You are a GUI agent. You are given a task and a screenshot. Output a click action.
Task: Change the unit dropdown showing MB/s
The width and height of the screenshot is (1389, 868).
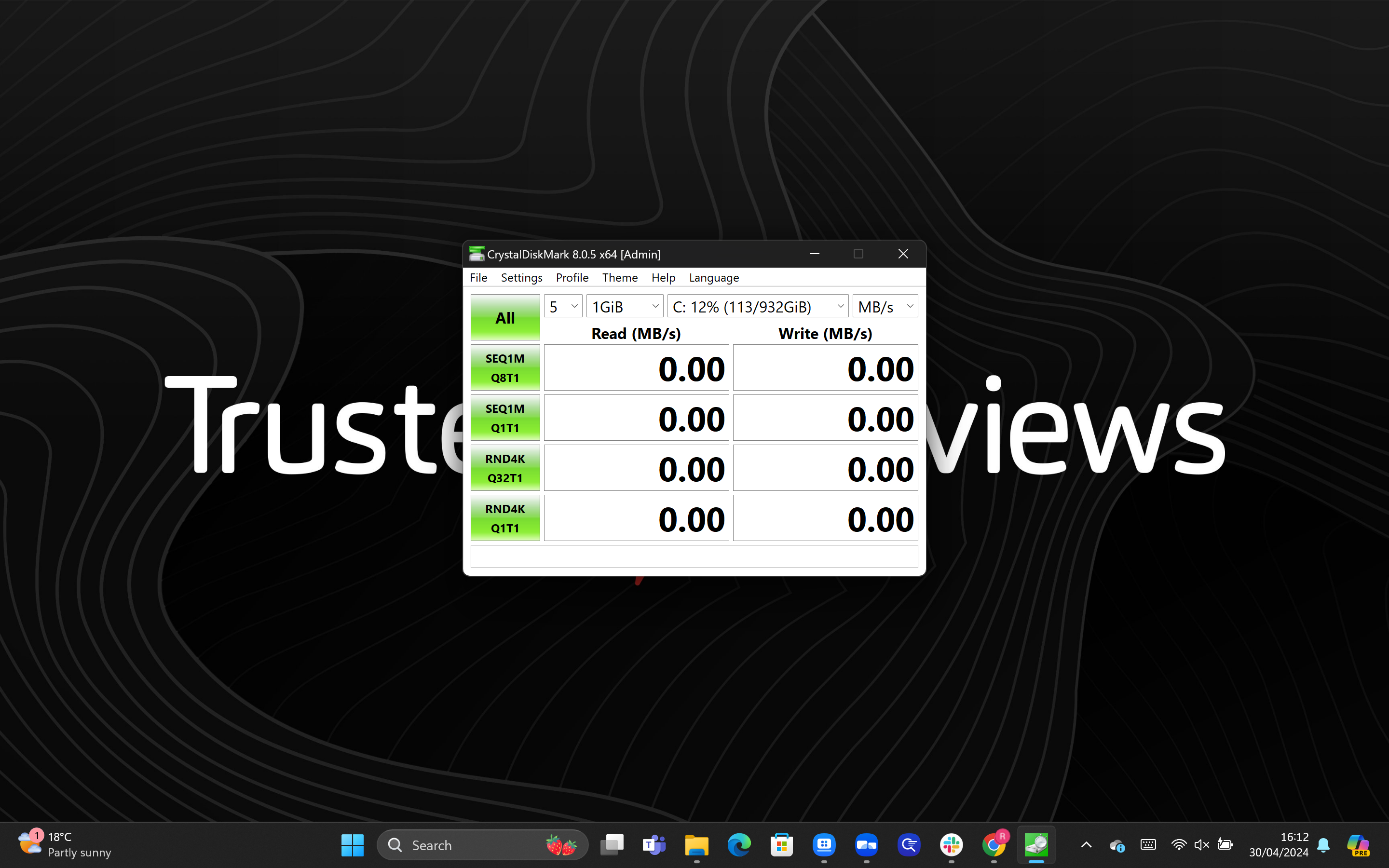point(885,307)
